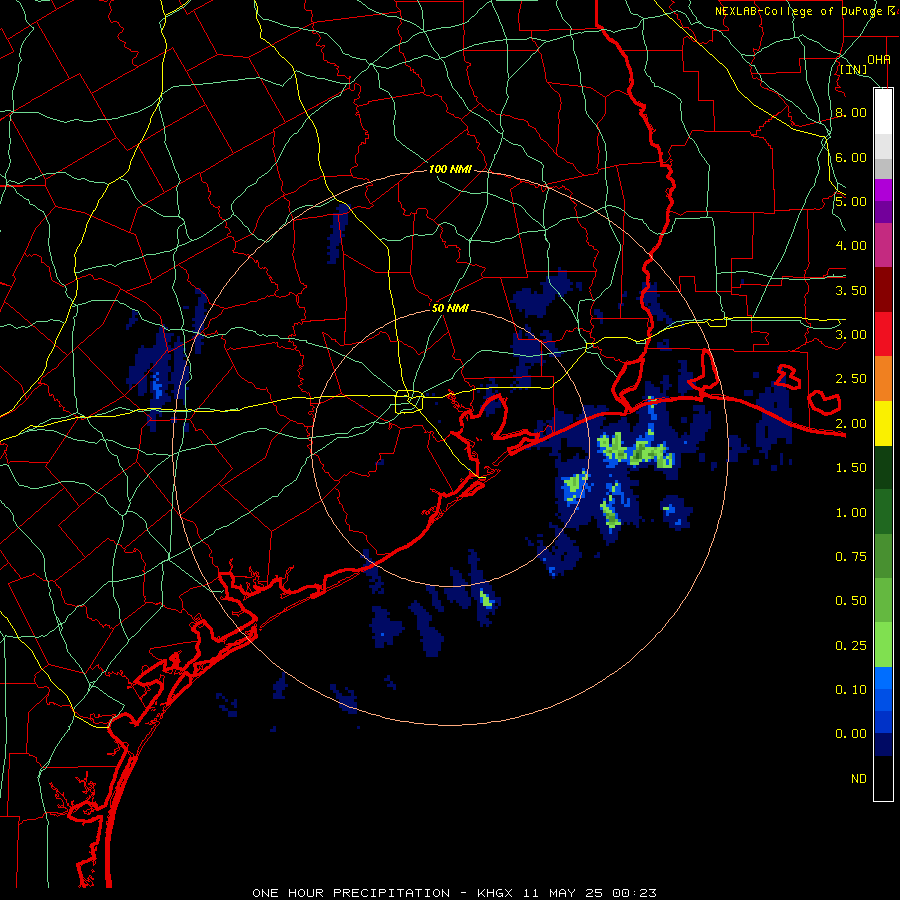900x900 pixels.
Task: Click the 1.50 legend value
Action: (x=851, y=468)
